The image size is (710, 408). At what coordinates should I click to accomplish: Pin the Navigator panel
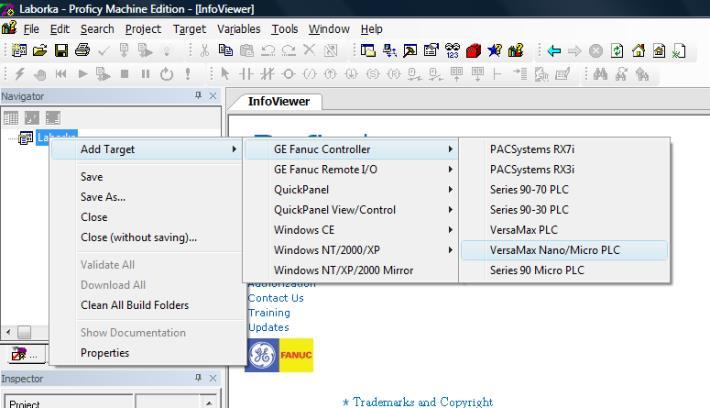pyautogui.click(x=198, y=96)
